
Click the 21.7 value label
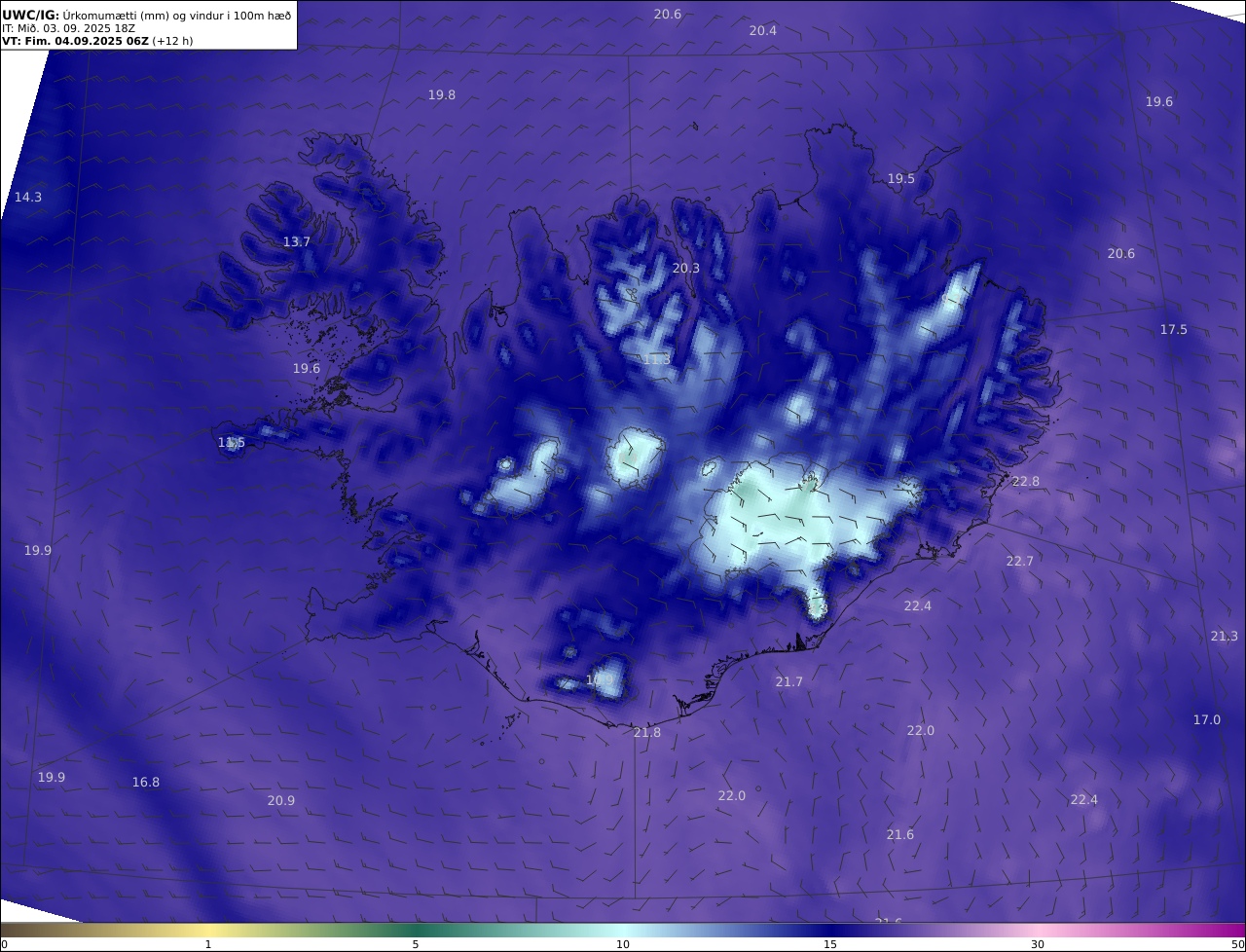[789, 682]
